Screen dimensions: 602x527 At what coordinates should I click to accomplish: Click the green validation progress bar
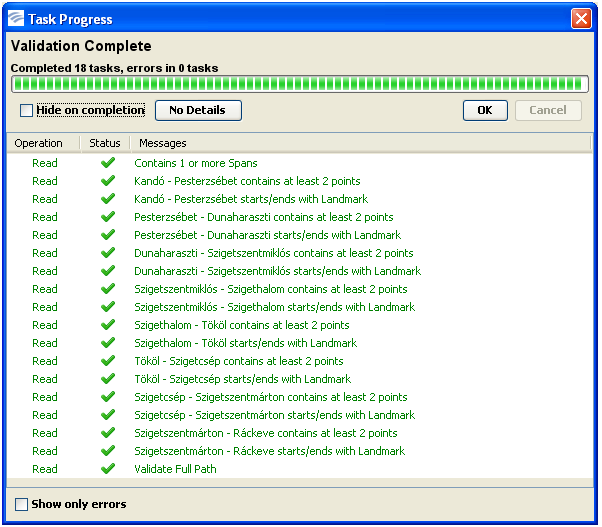300,84
